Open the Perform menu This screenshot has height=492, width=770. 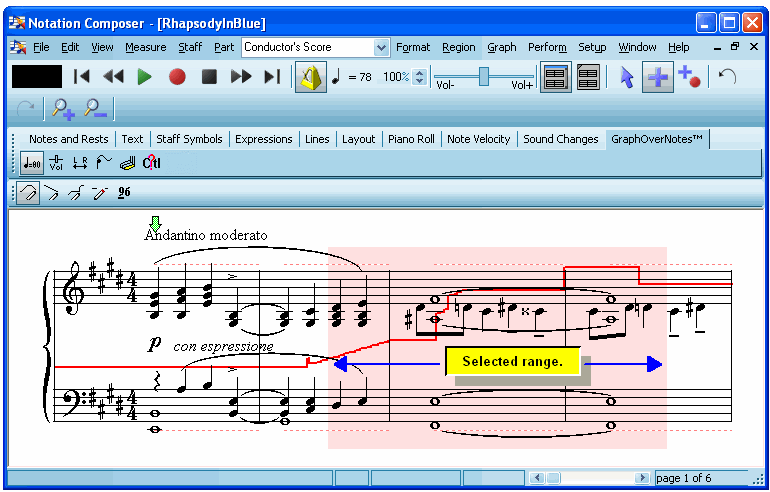click(x=547, y=47)
